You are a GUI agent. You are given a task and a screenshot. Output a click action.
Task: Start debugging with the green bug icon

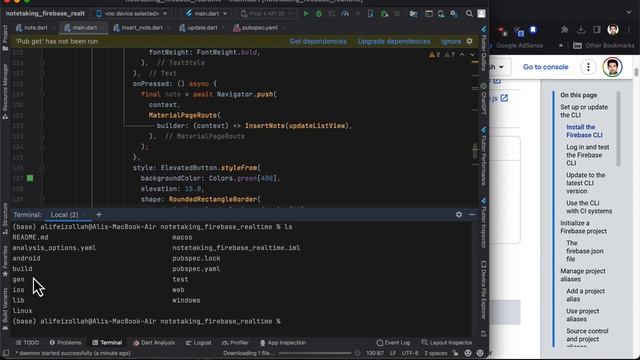click(x=319, y=14)
